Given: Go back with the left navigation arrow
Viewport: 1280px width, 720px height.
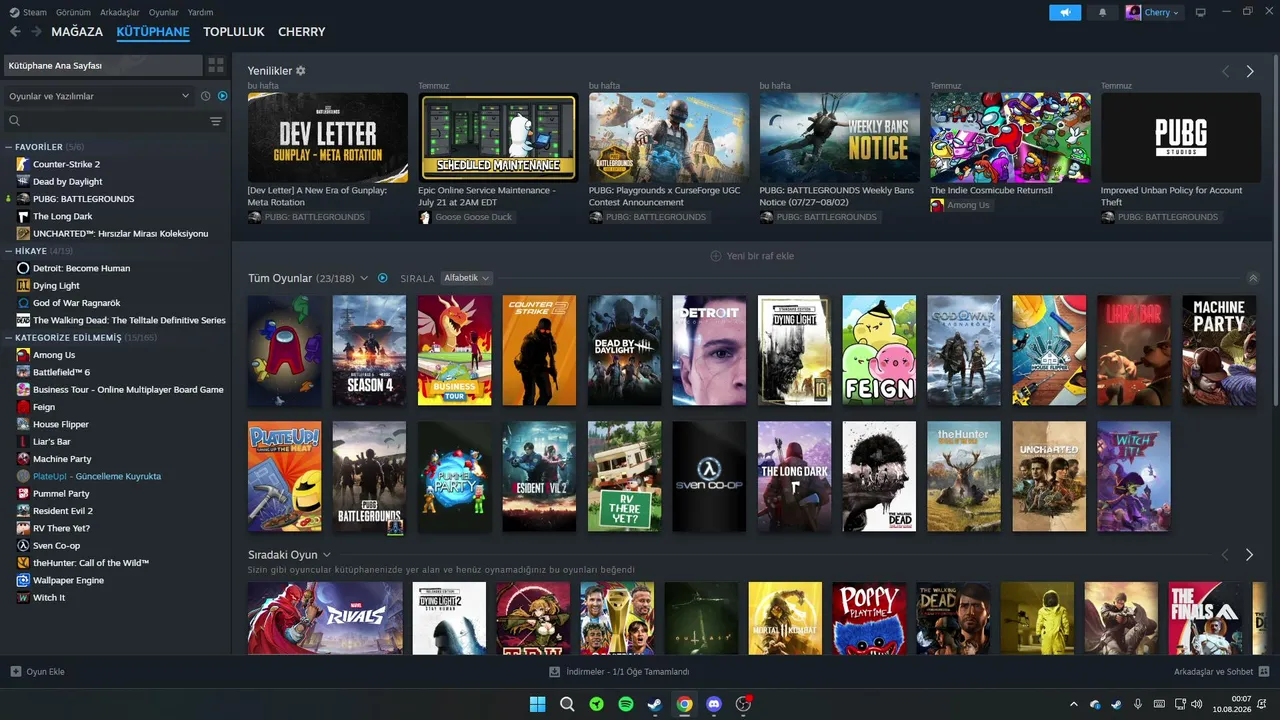Looking at the screenshot, I should 15,32.
